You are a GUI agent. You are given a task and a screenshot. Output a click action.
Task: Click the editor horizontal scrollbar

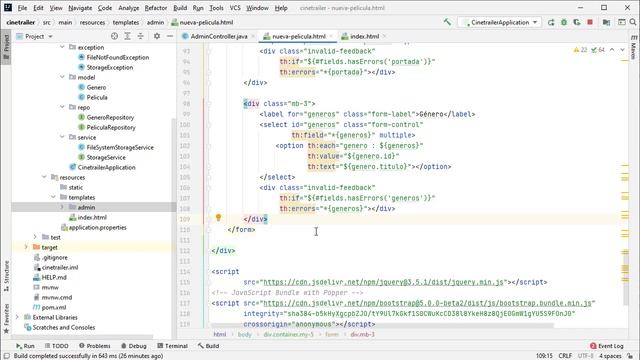click(x=382, y=326)
